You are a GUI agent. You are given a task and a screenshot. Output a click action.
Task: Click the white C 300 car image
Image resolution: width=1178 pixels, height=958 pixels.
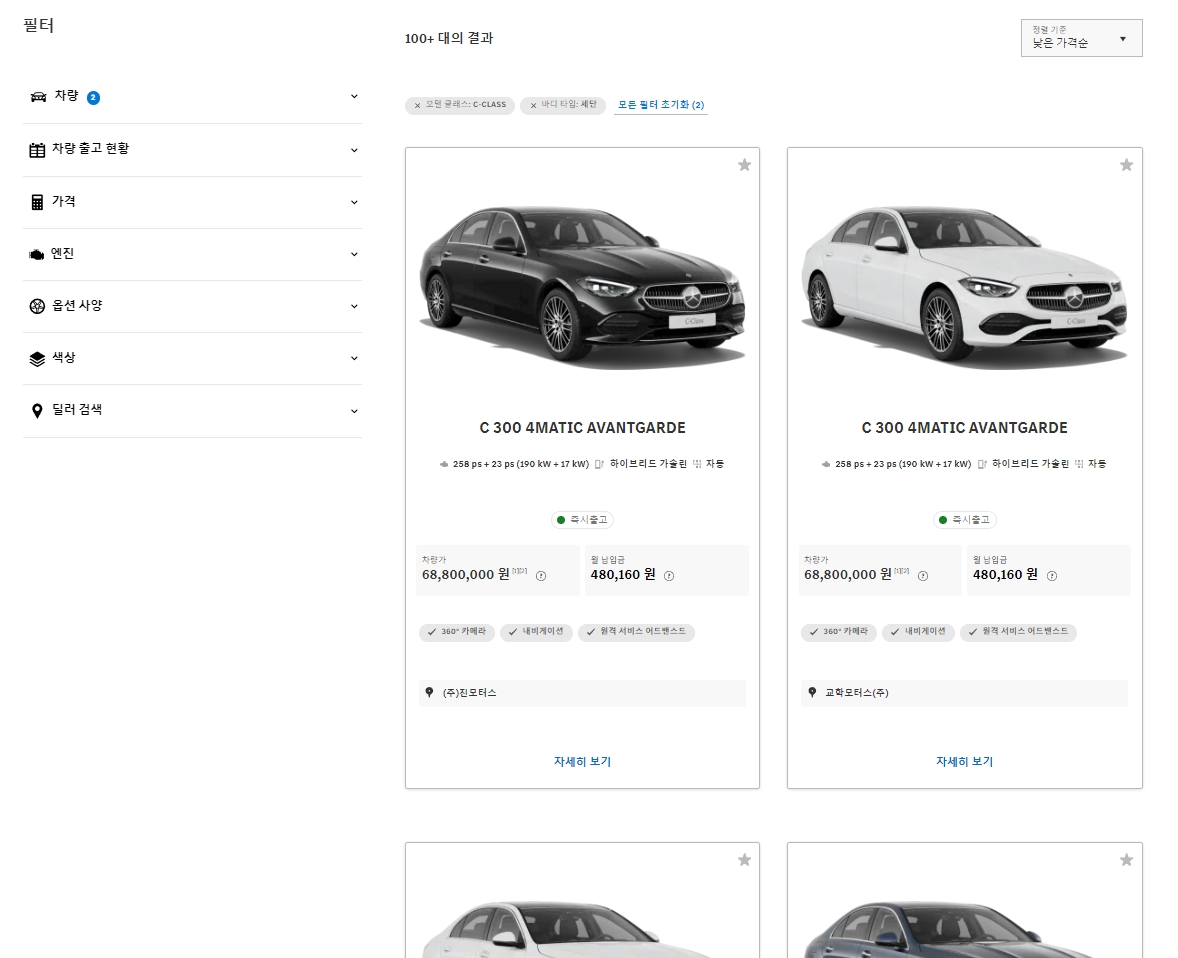[x=965, y=288]
